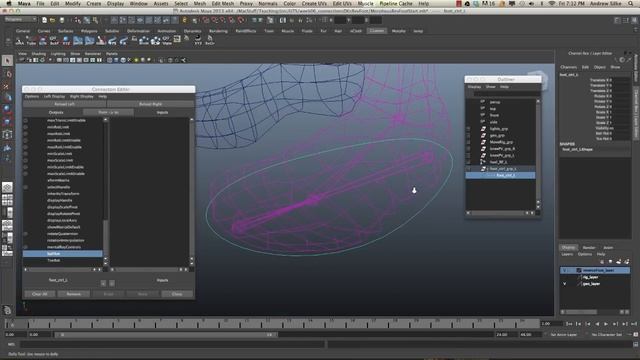Create layer from selected icon
The image size is (640, 360).
[627, 262]
